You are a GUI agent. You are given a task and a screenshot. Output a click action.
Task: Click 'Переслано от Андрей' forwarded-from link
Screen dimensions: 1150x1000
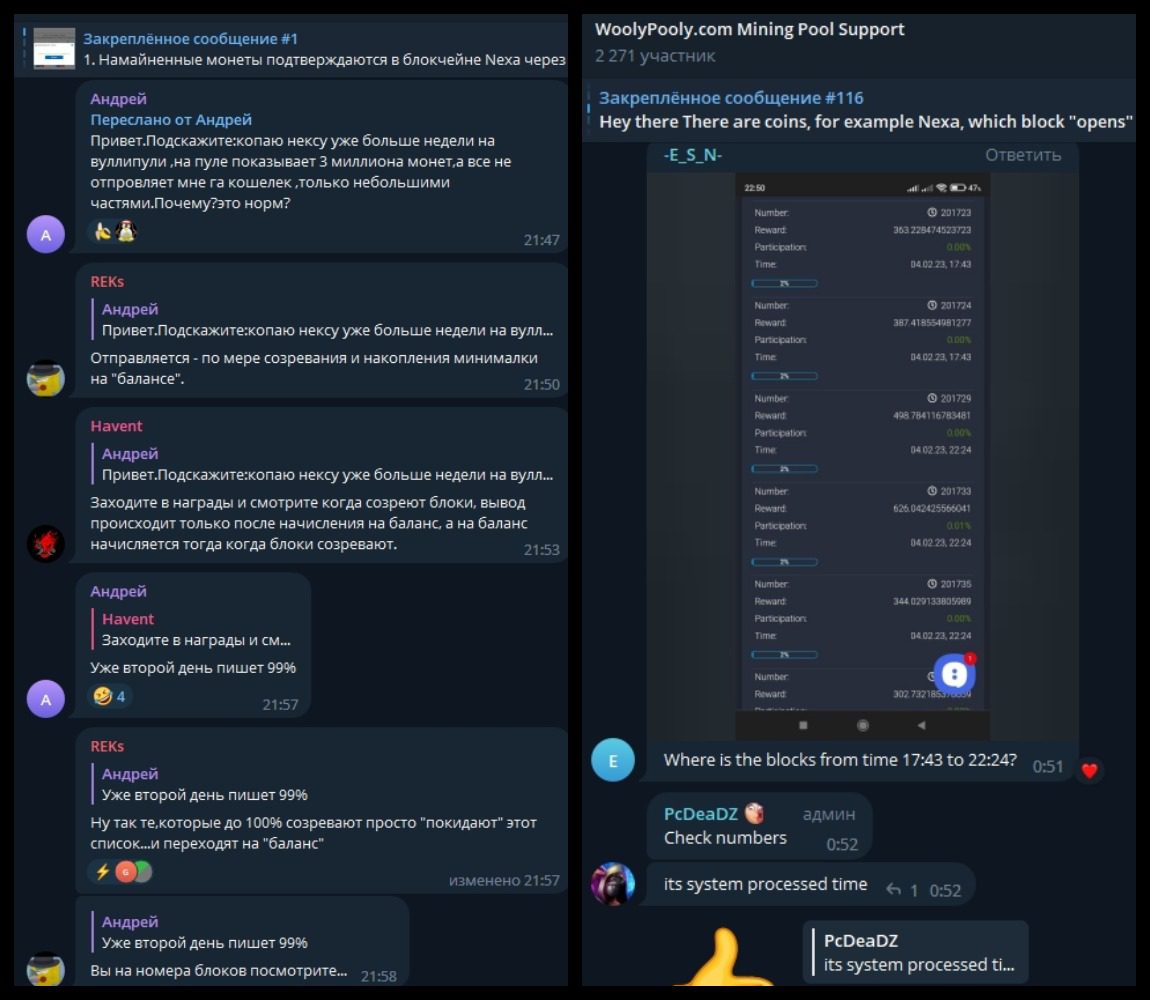171,120
